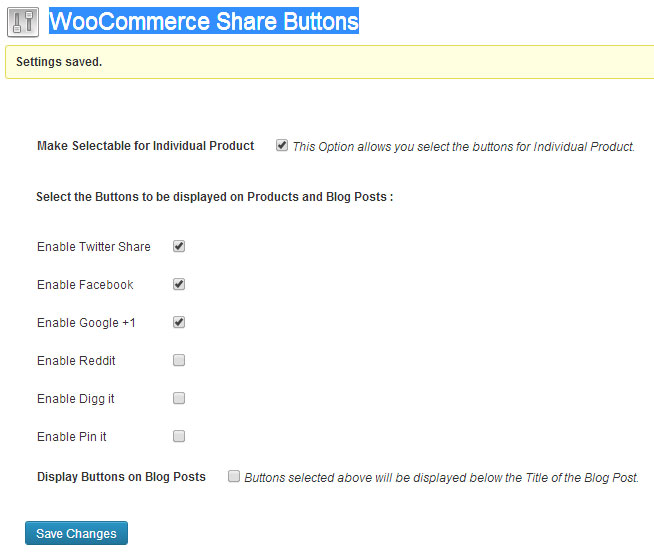Uncheck Make Selectable for Individual Product
The width and height of the screenshot is (654, 557).
(282, 145)
